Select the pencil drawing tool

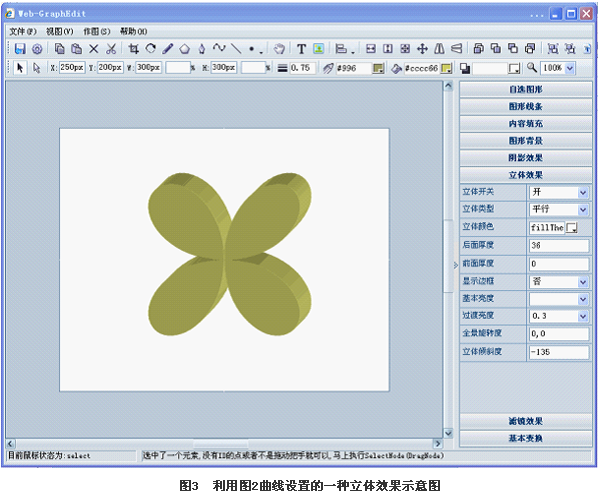tap(168, 49)
